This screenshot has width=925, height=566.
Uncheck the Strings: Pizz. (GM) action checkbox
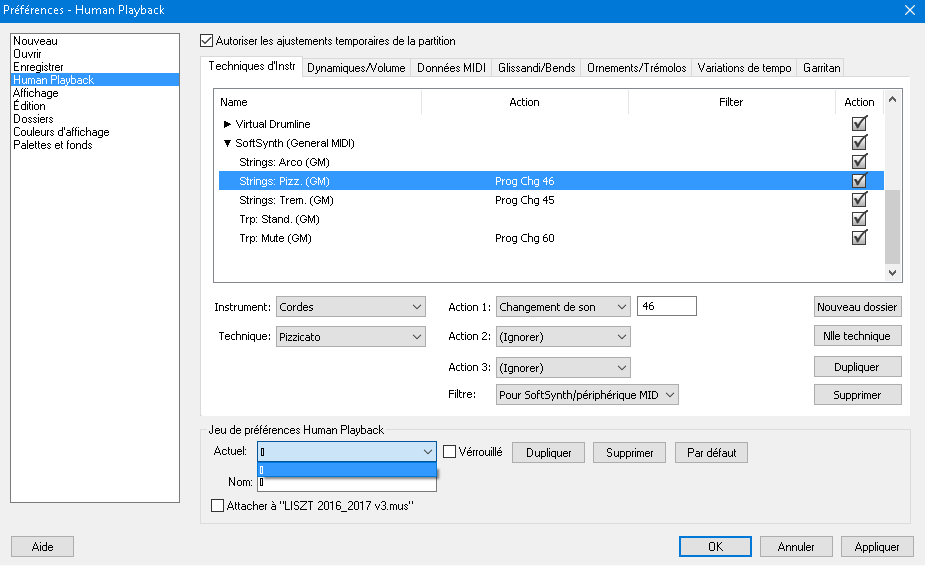tap(858, 181)
